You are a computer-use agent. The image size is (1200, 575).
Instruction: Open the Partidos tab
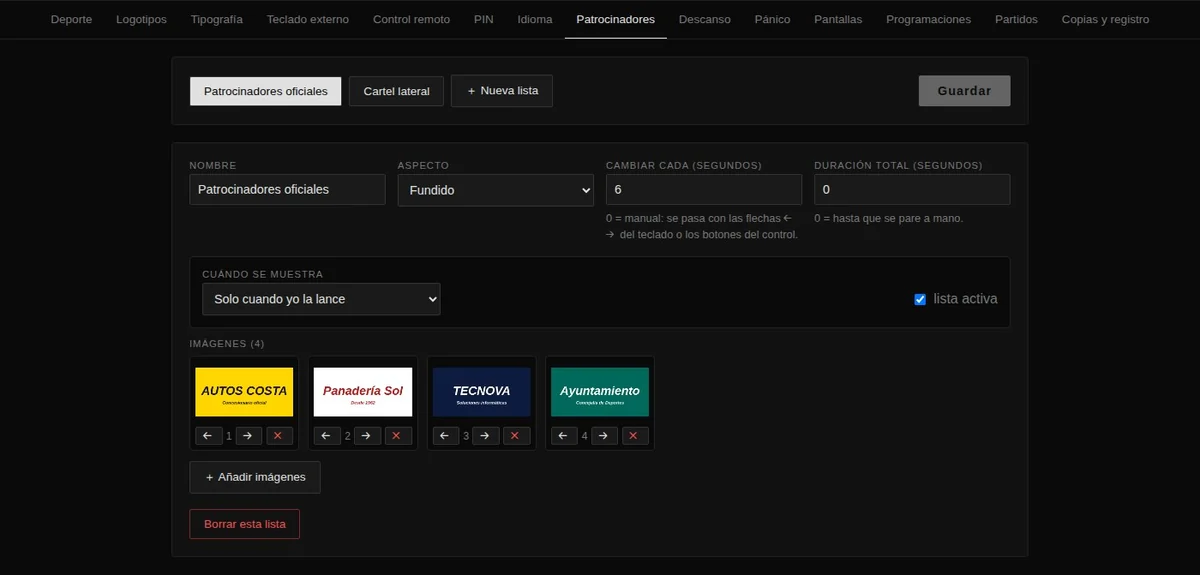tap(1016, 19)
